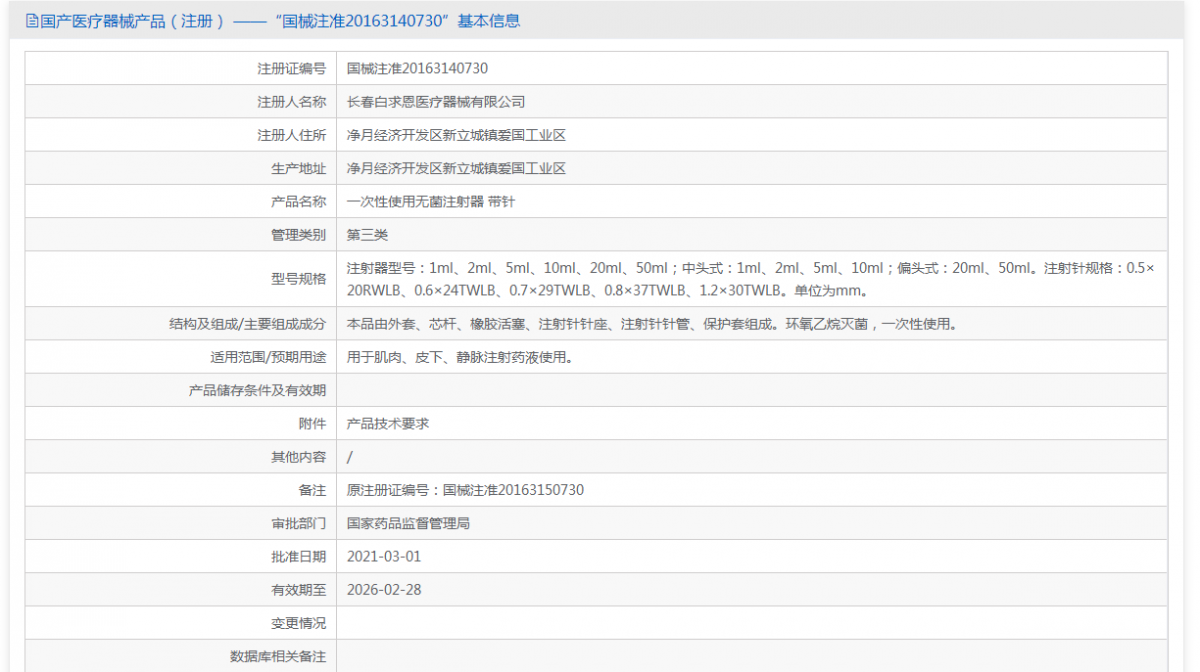Select the 数据库相关备注 label
The image size is (1200, 672).
[278, 656]
